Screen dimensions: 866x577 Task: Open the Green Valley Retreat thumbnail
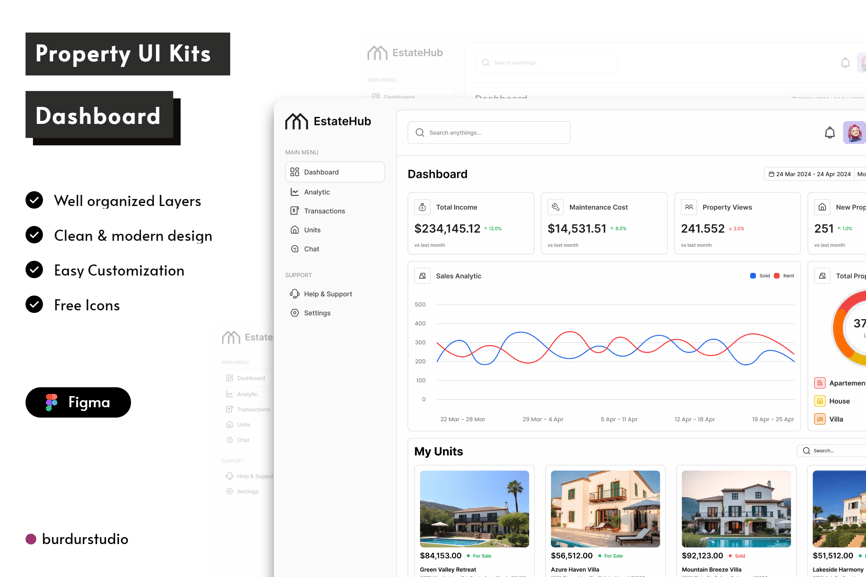pyautogui.click(x=474, y=509)
